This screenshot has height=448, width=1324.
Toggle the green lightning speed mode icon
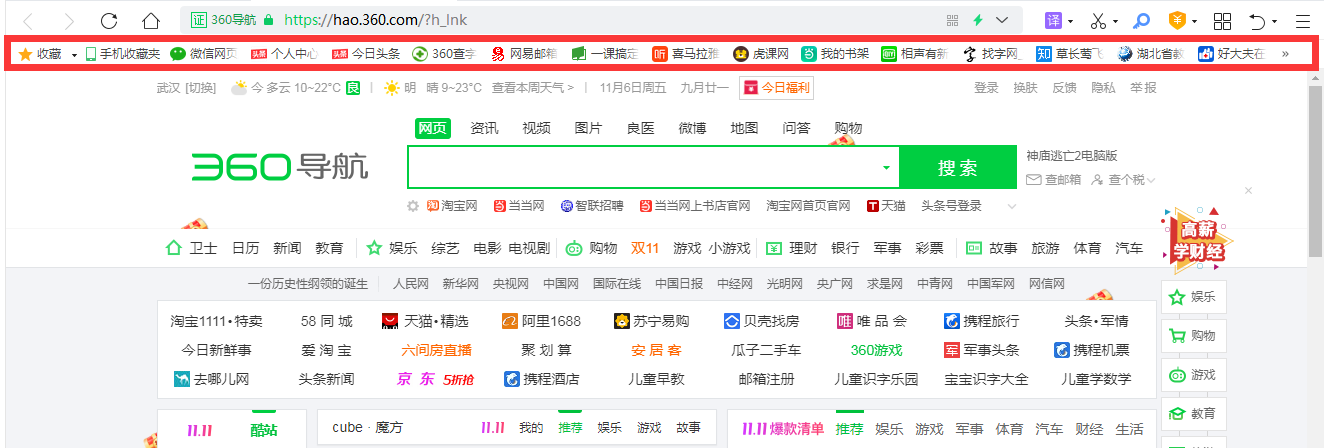click(977, 20)
